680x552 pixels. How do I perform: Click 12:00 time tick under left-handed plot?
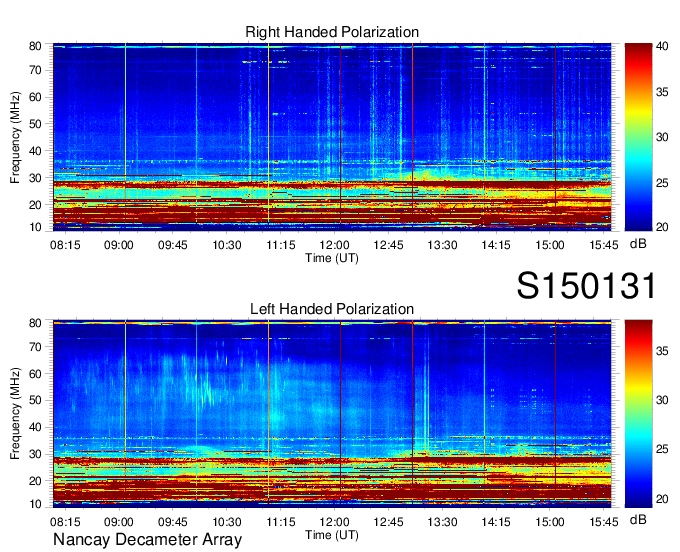(x=334, y=522)
